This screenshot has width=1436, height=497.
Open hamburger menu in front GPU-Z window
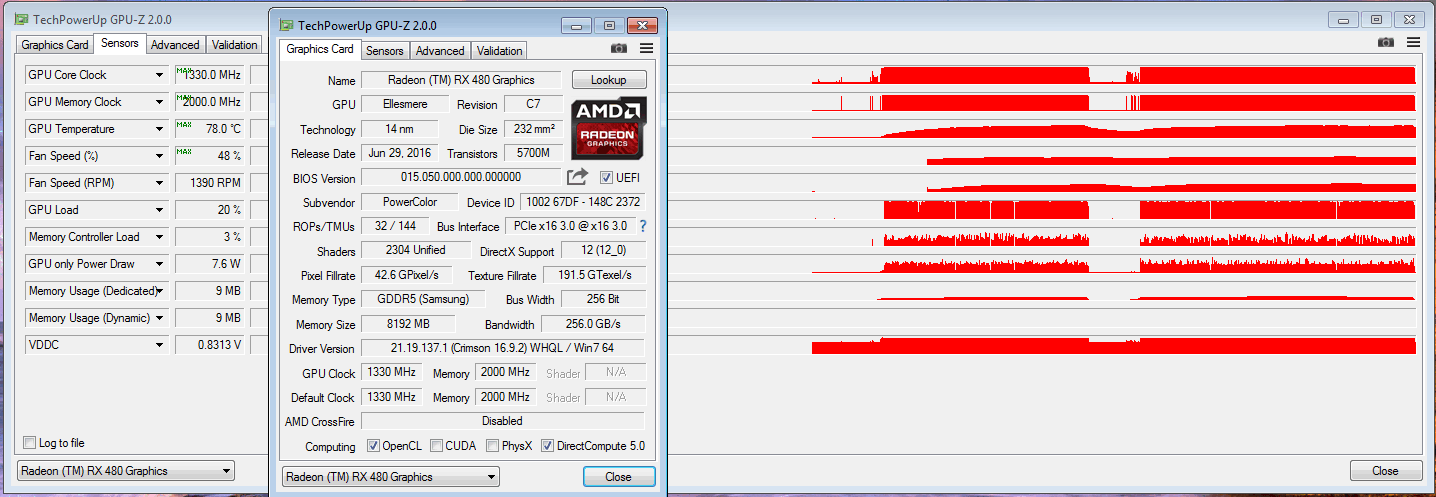(647, 48)
